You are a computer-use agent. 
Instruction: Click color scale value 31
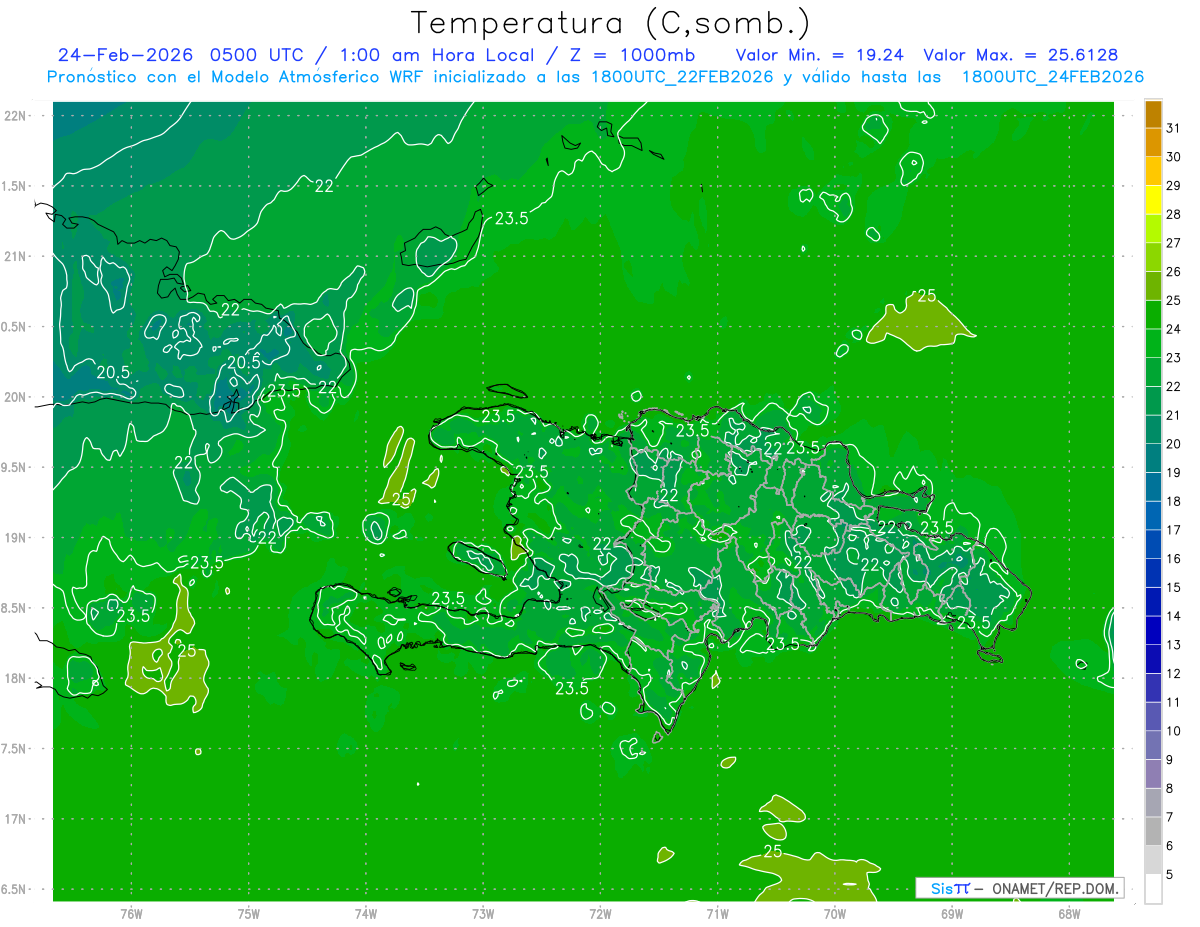click(1174, 128)
